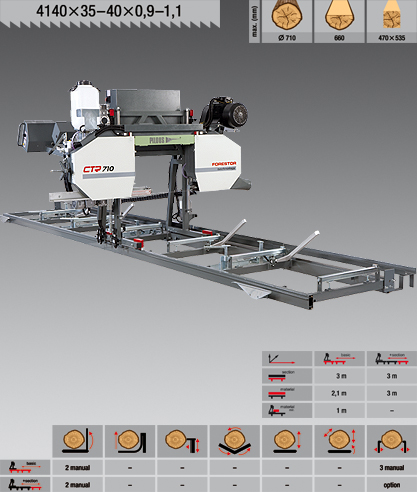417x492 pixels.
Task: Click the 'Ø 710' value
Action: pos(287,38)
